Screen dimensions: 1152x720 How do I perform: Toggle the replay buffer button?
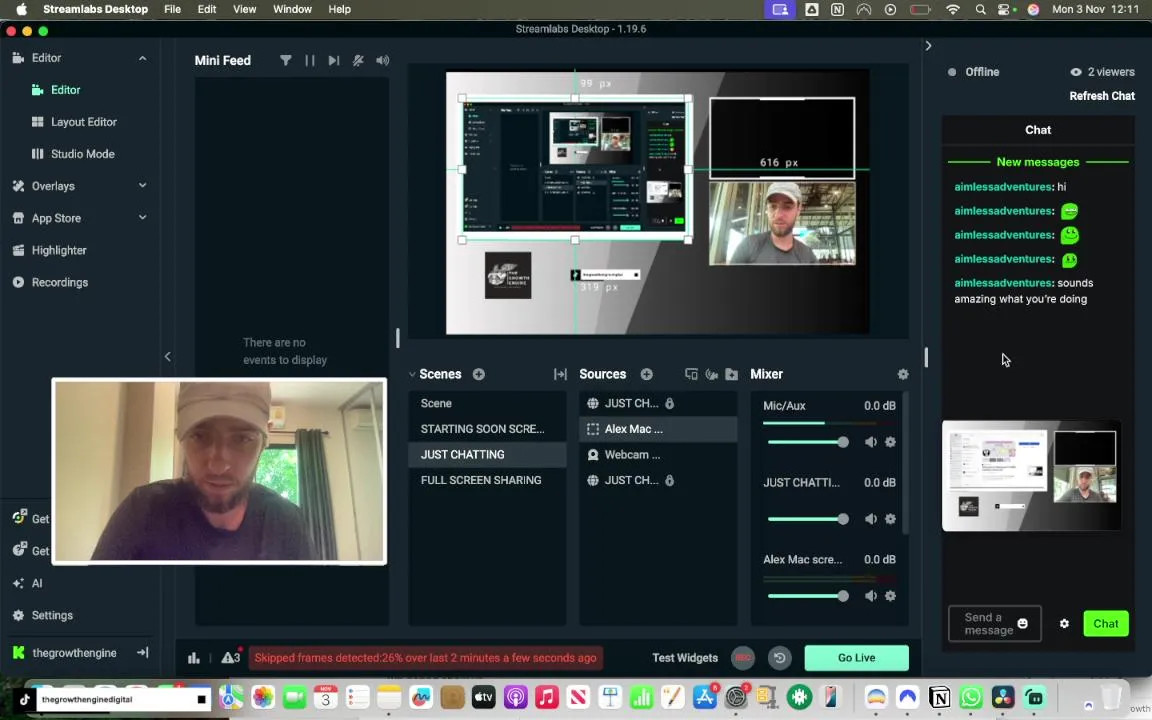pyautogui.click(x=780, y=658)
